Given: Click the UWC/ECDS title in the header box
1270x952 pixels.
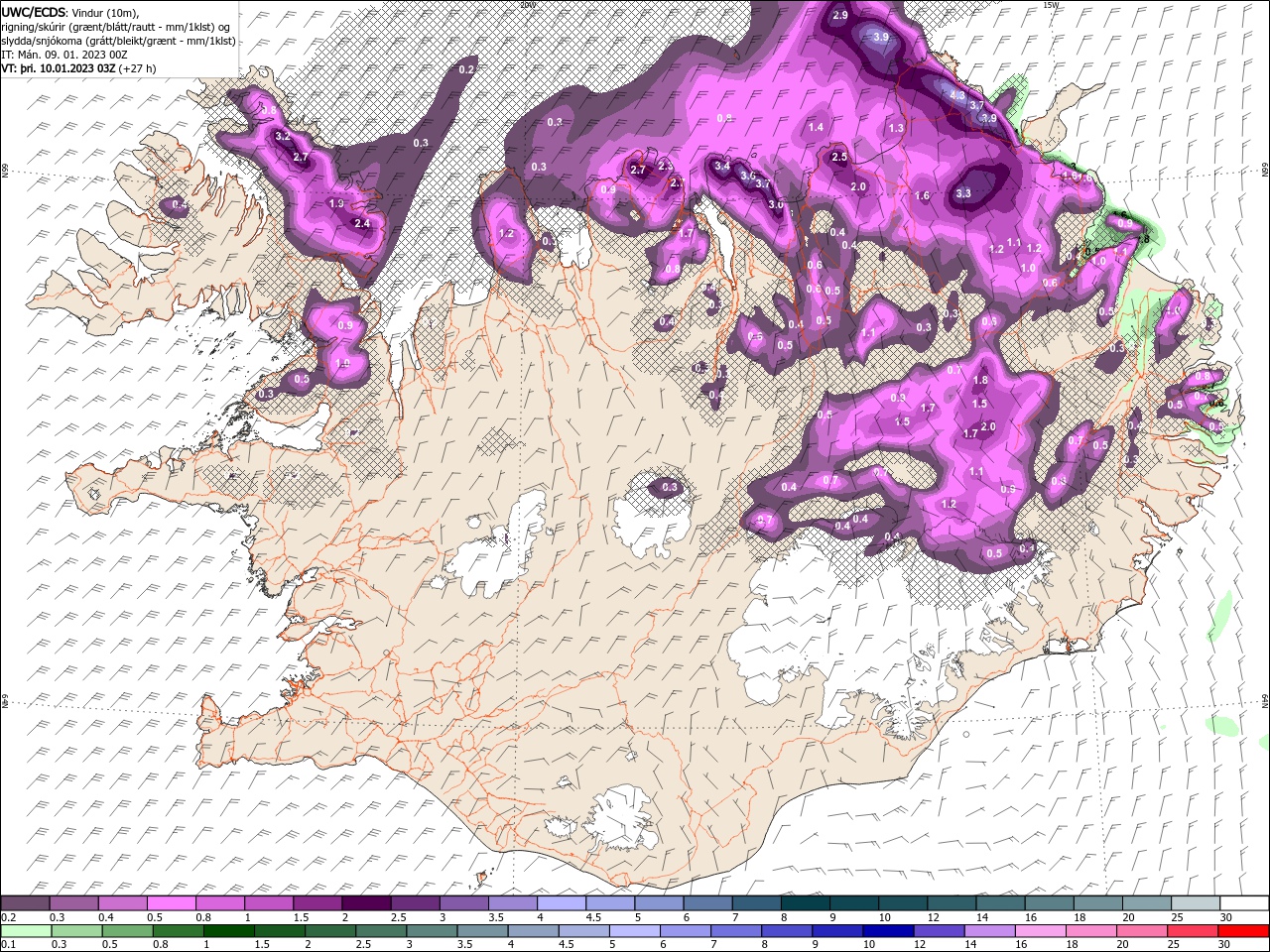Looking at the screenshot, I should (x=34, y=12).
